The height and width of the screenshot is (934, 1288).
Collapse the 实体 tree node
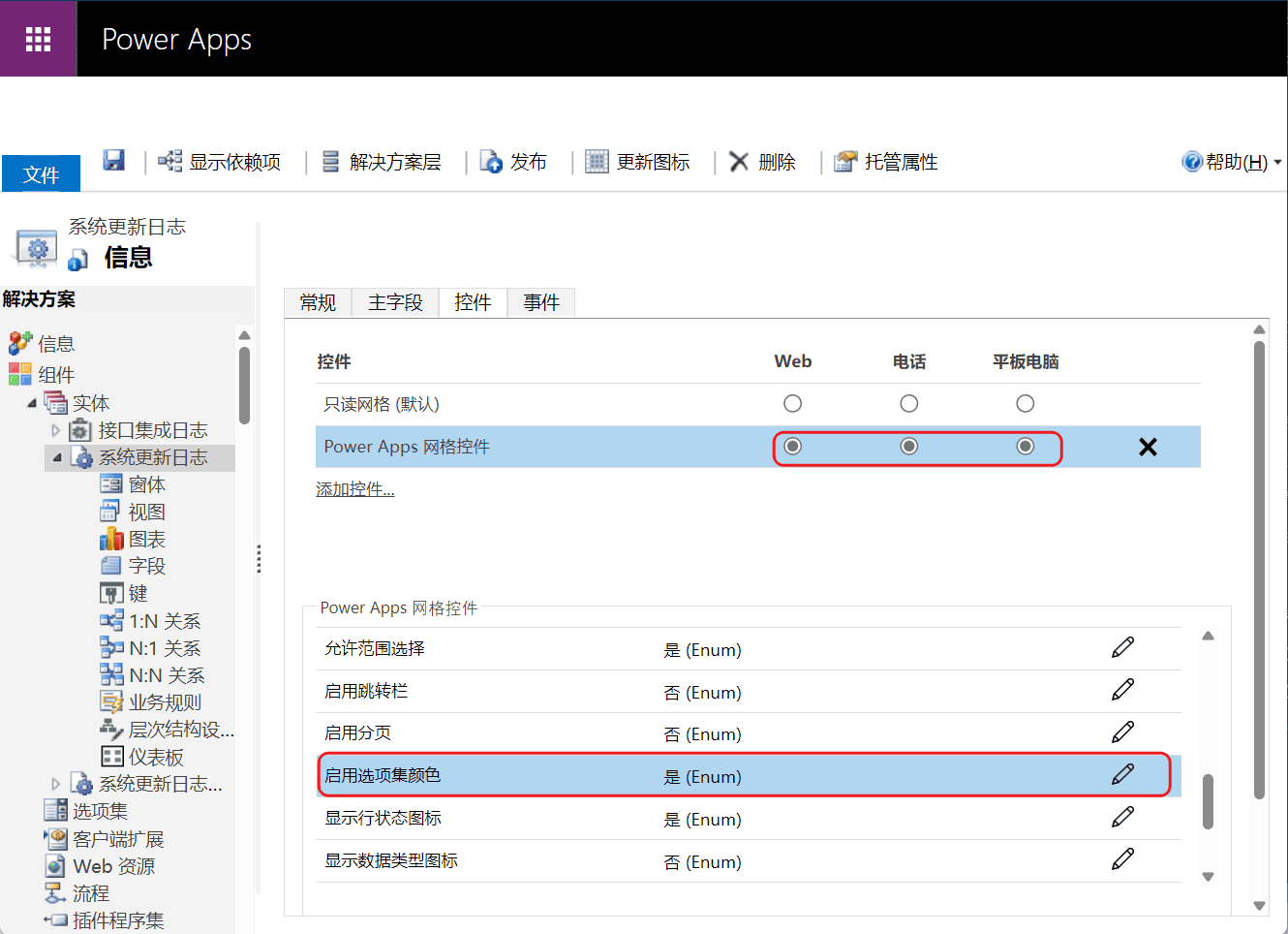tap(32, 403)
